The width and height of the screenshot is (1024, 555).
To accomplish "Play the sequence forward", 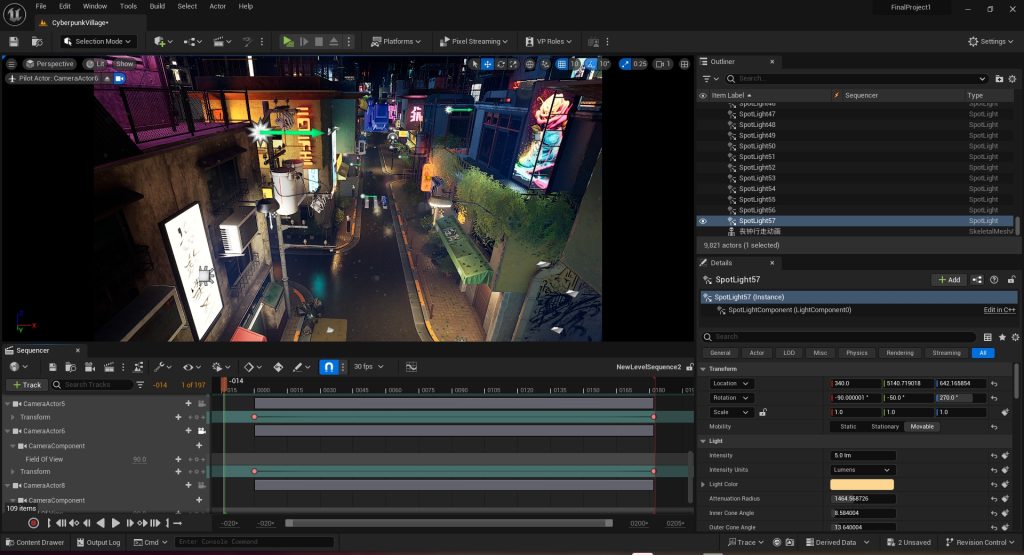I will click(116, 523).
